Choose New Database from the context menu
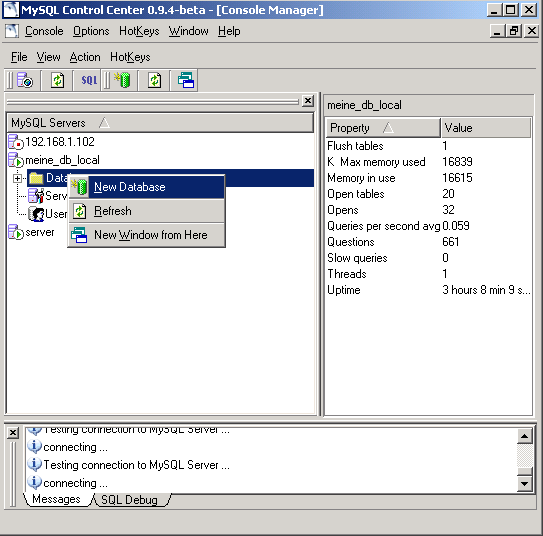Viewport: 543px width, 536px height. 147,187
